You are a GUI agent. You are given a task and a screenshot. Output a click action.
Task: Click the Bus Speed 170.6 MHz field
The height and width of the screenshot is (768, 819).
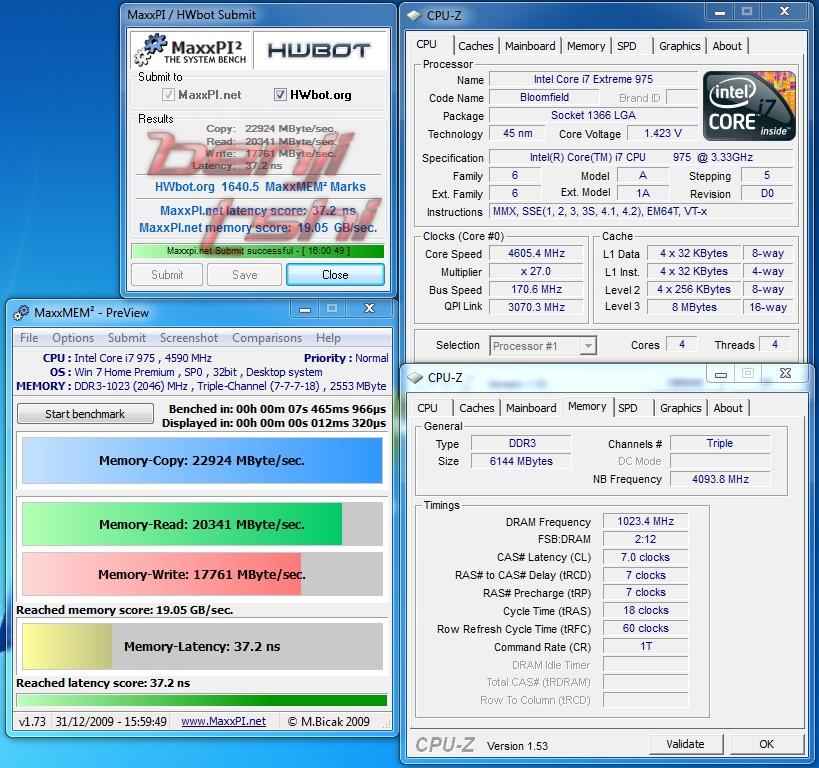536,289
